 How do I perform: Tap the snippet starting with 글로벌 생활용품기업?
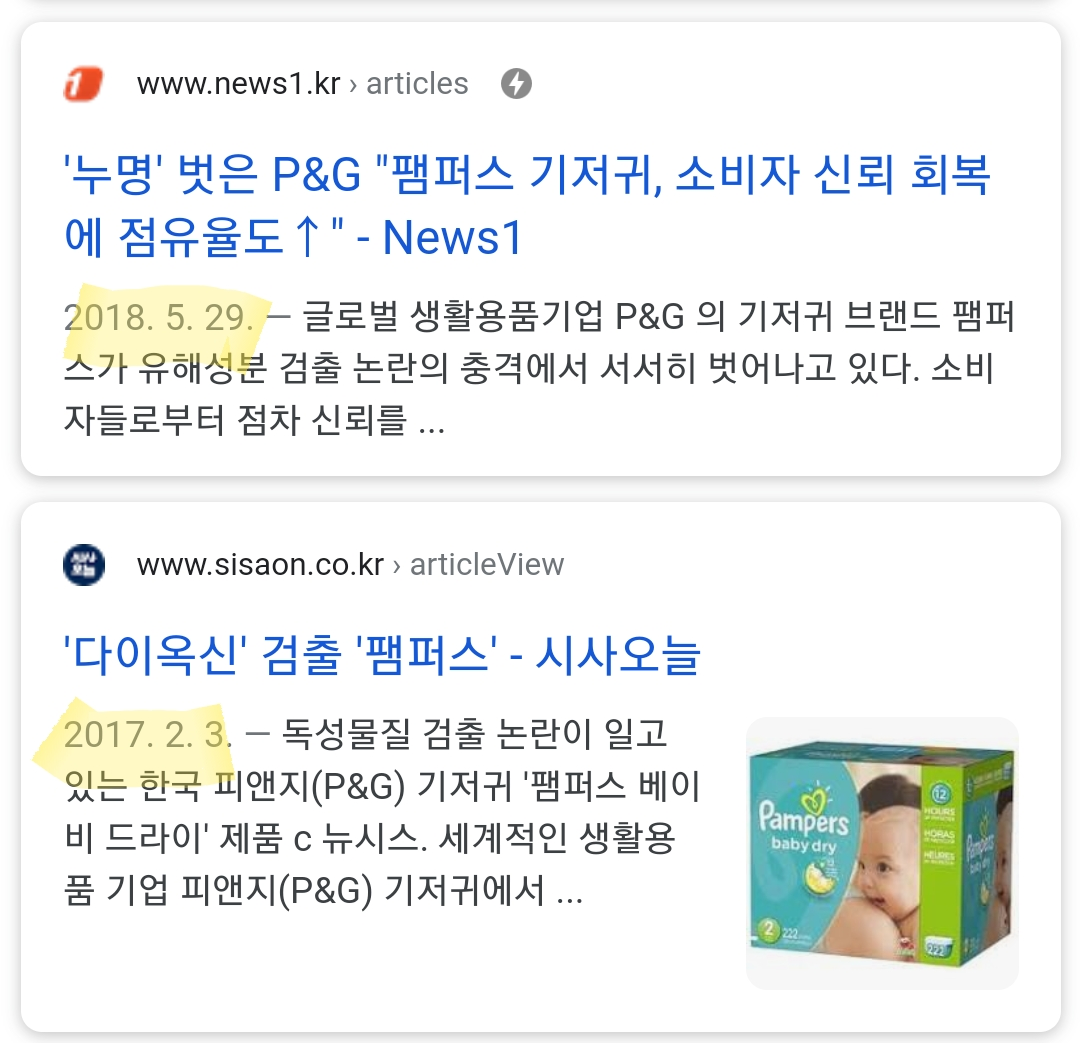coord(539,369)
